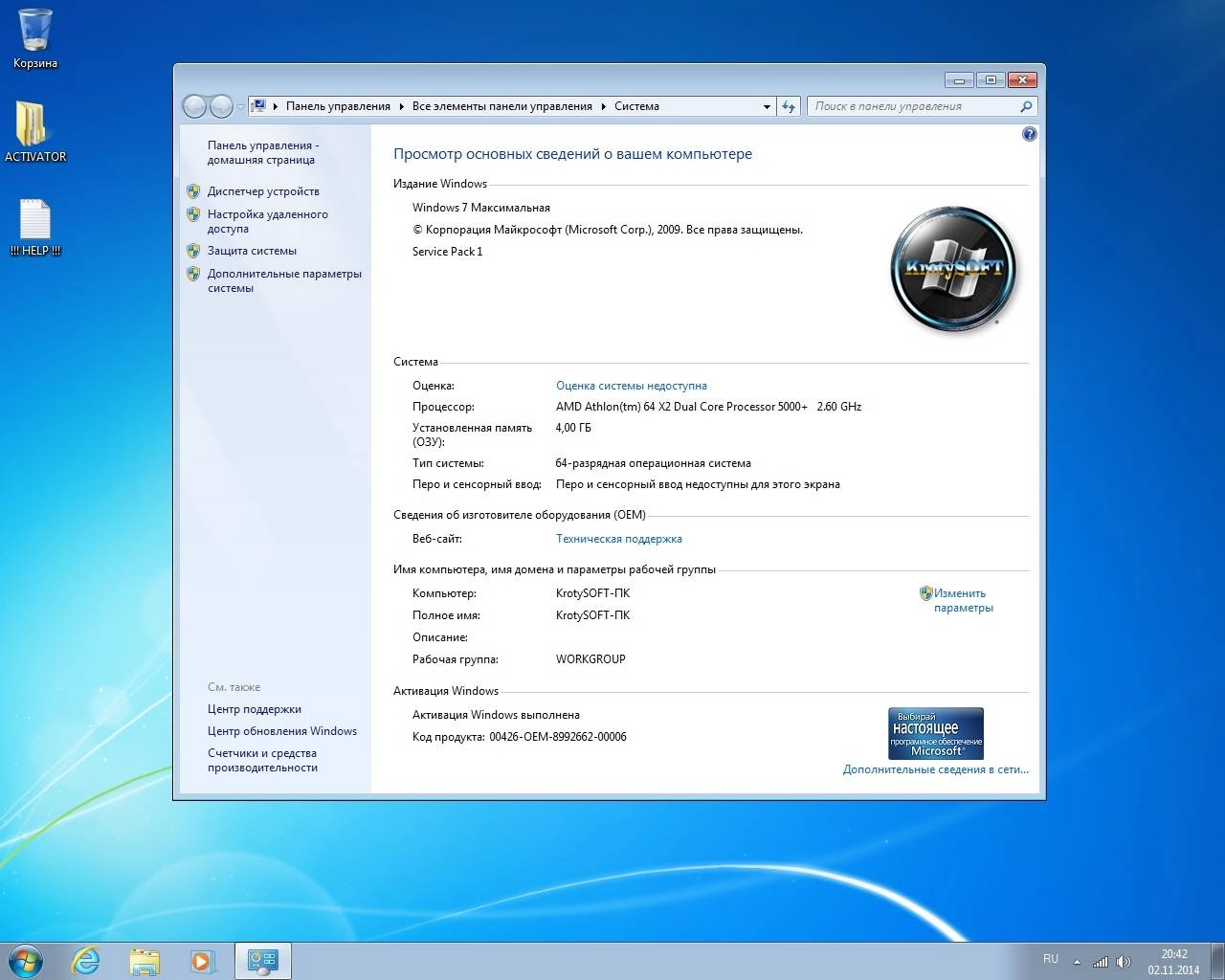Open Центр поддержки link
Viewport: 1225px width, 980px height.
[255, 709]
